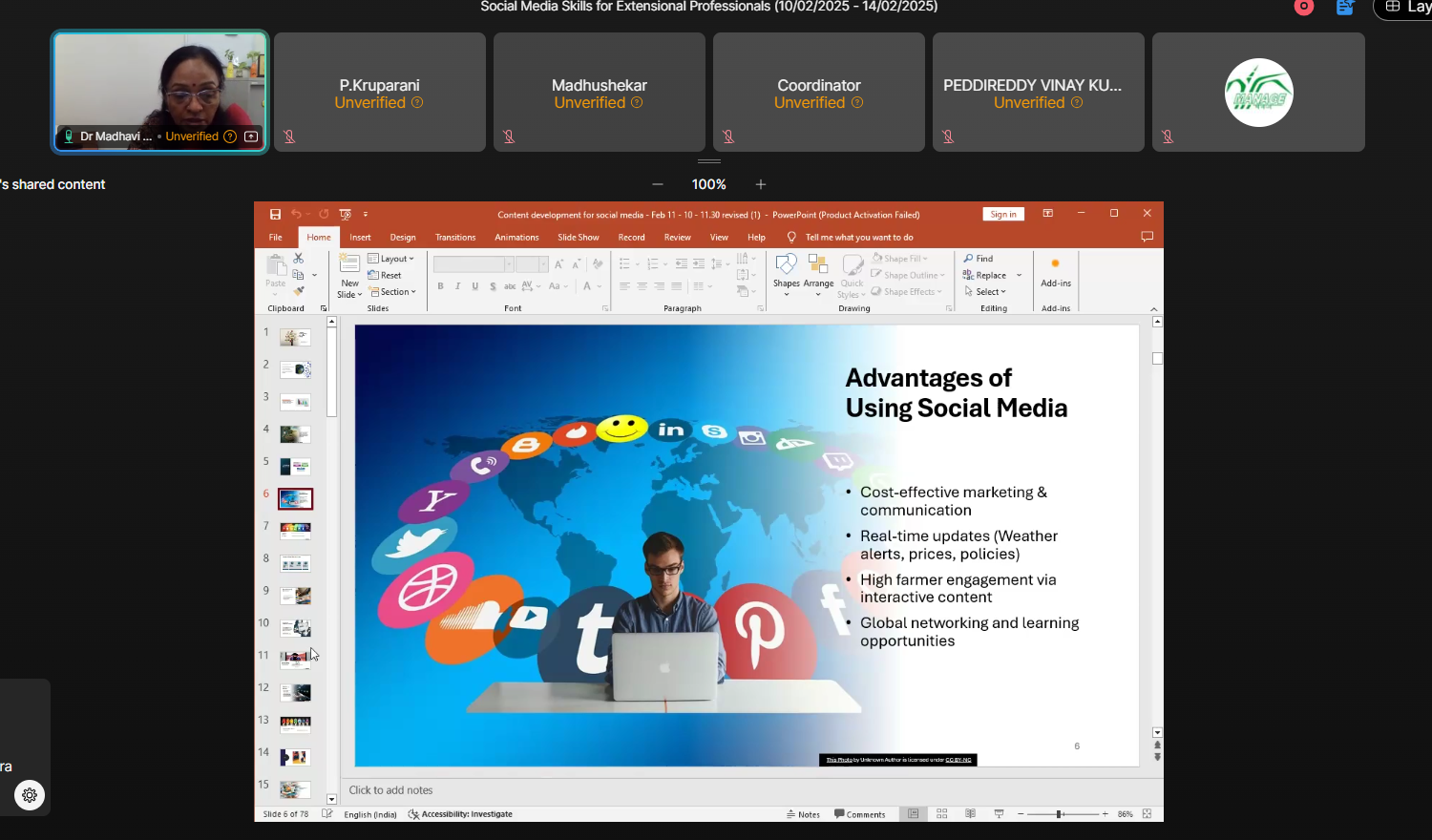
Task: Open the Shape Outline dropdown
Action: coord(908,275)
